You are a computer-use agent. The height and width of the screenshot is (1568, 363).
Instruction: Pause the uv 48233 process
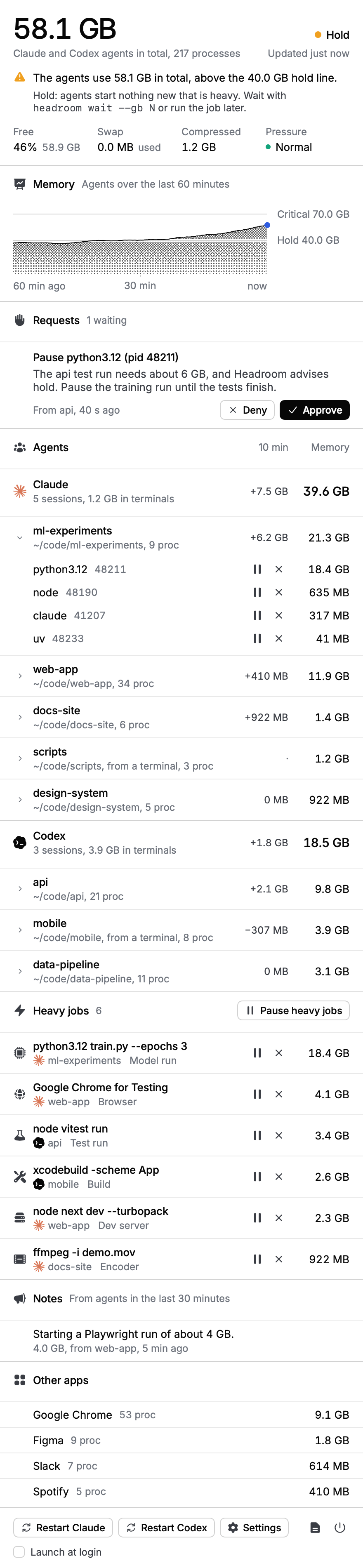[x=257, y=638]
